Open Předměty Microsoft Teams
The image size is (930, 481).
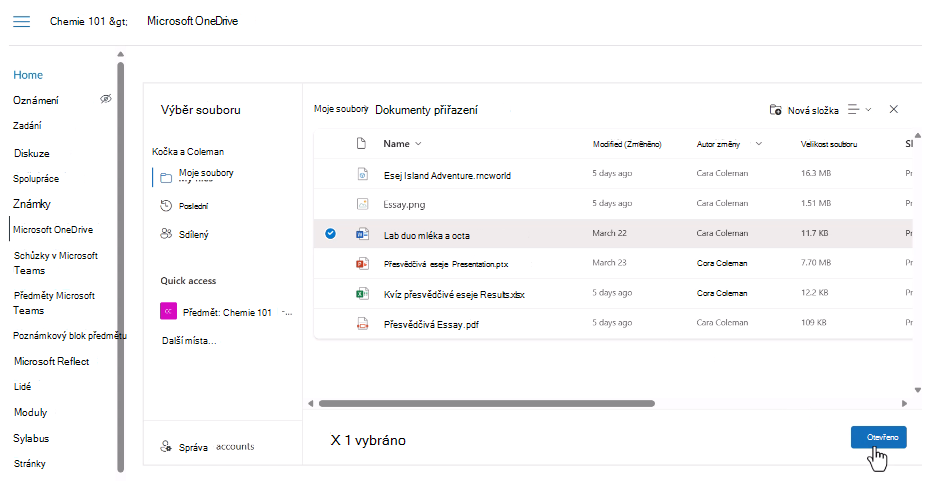54,302
